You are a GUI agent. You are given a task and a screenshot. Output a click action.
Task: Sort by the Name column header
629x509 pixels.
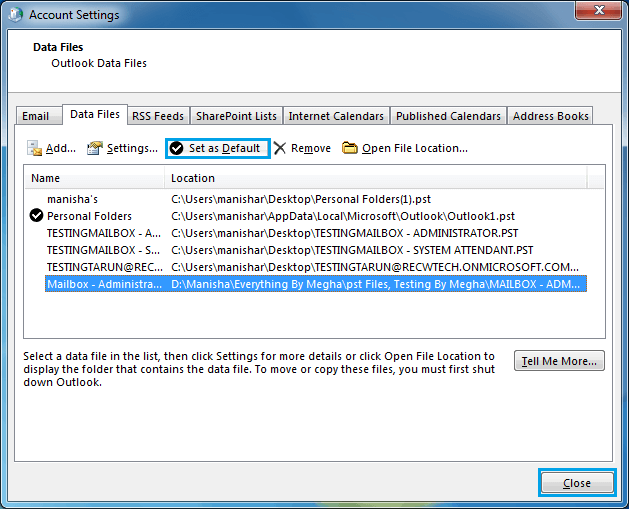[95, 178]
